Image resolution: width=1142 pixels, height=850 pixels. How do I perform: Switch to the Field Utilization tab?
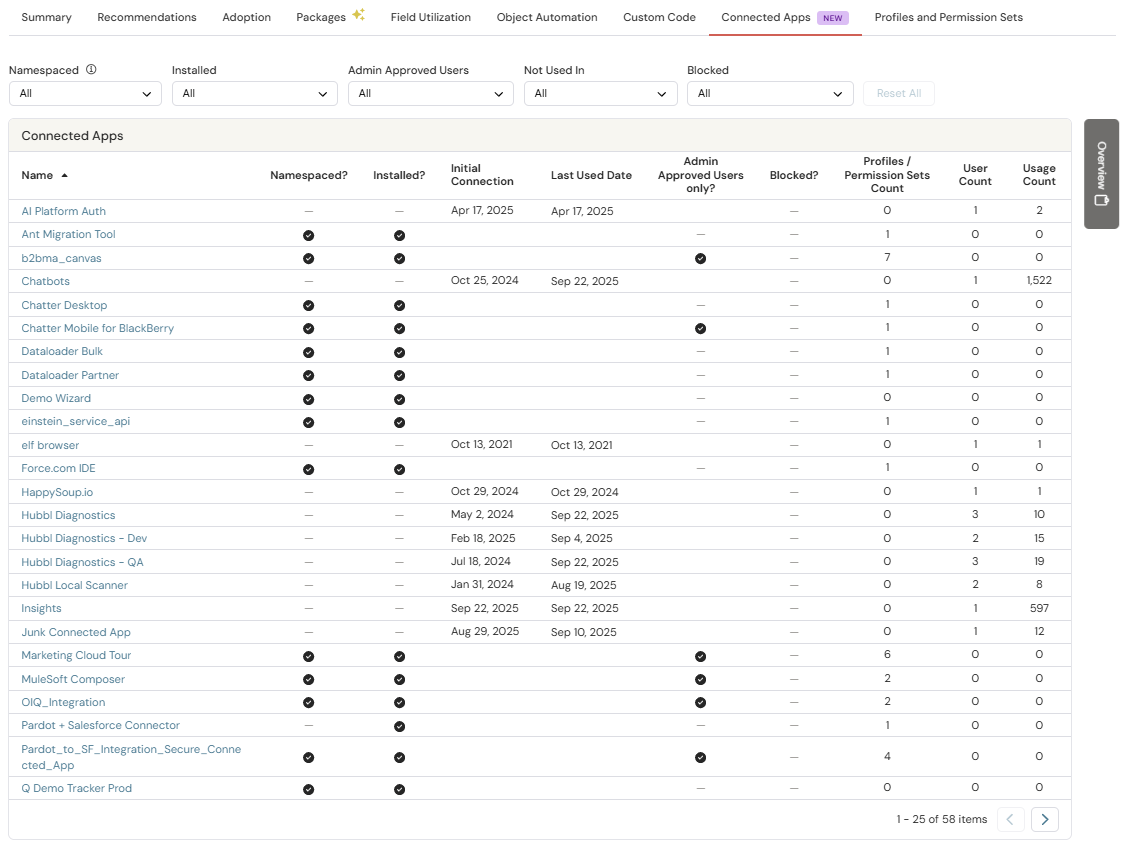pyautogui.click(x=430, y=17)
